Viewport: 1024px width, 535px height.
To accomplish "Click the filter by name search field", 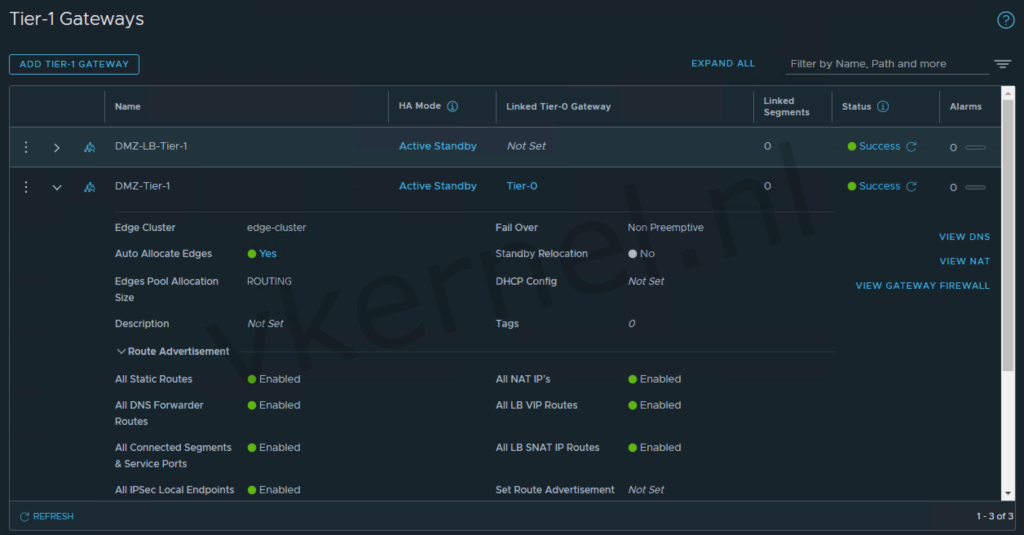I will click(x=885, y=64).
